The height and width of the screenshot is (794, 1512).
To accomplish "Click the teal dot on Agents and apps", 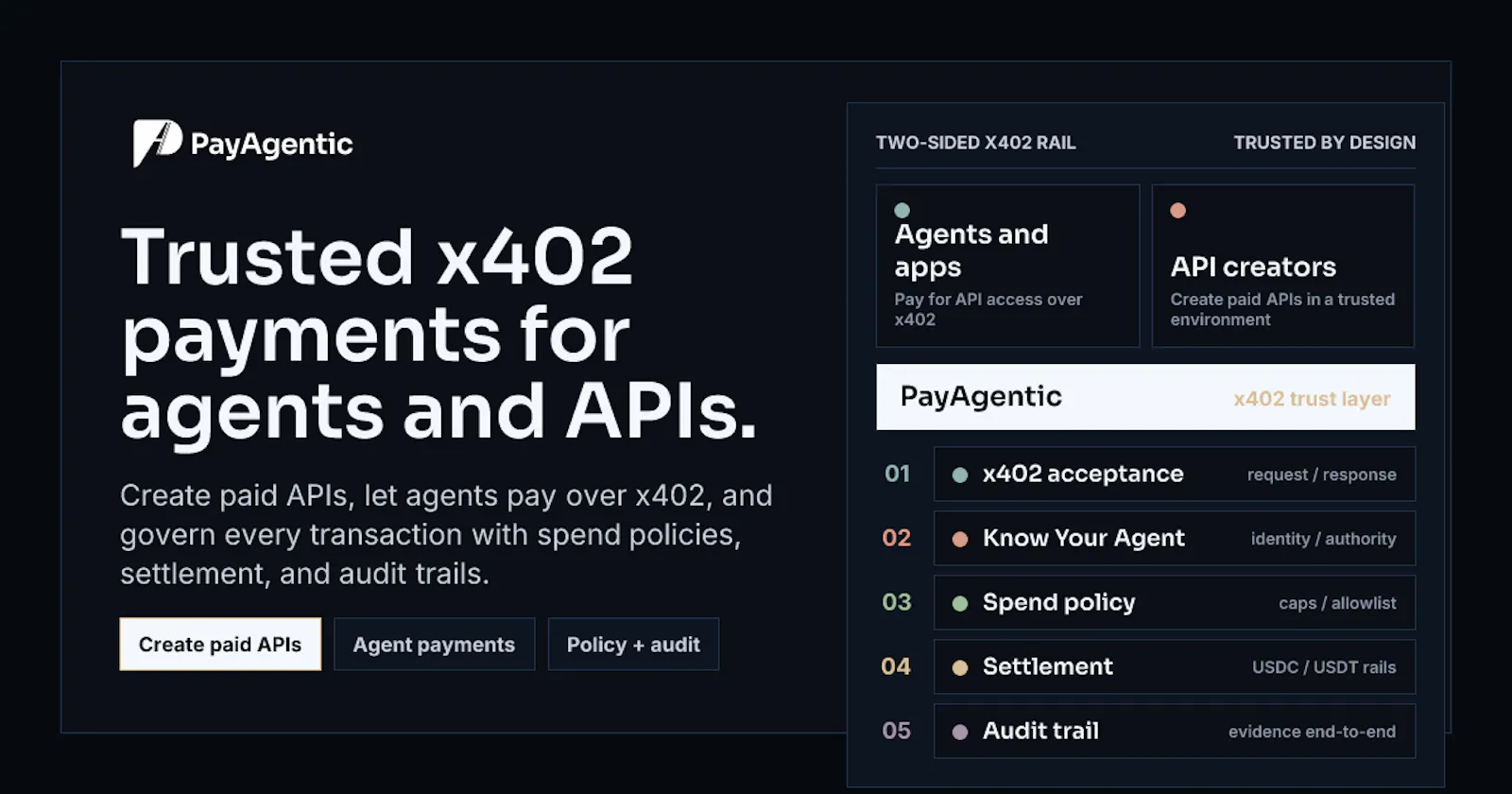I will tap(902, 210).
